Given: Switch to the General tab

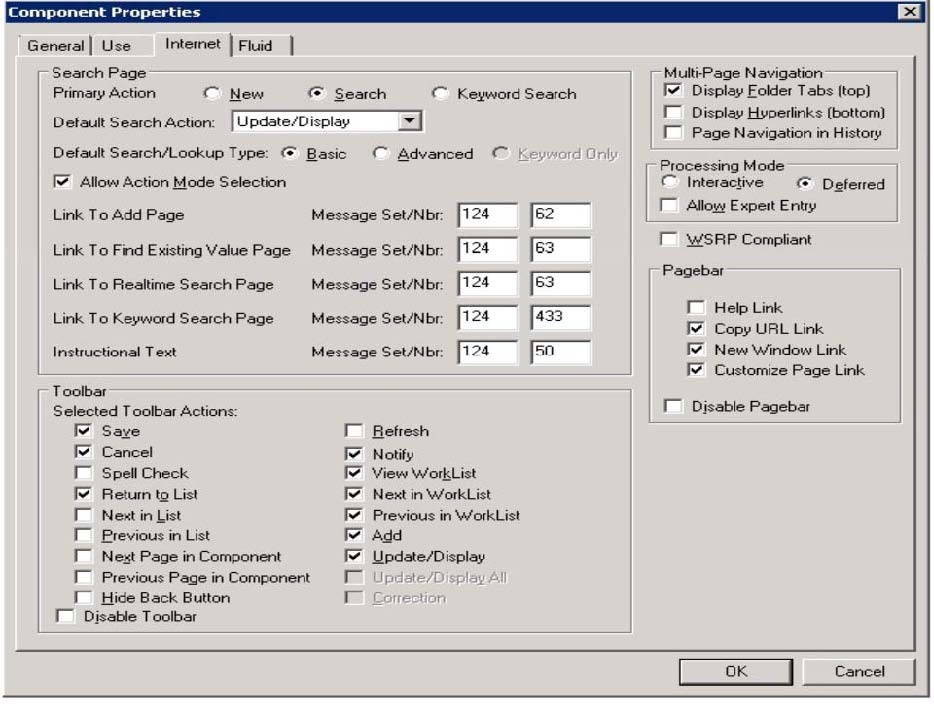Looking at the screenshot, I should 55,46.
